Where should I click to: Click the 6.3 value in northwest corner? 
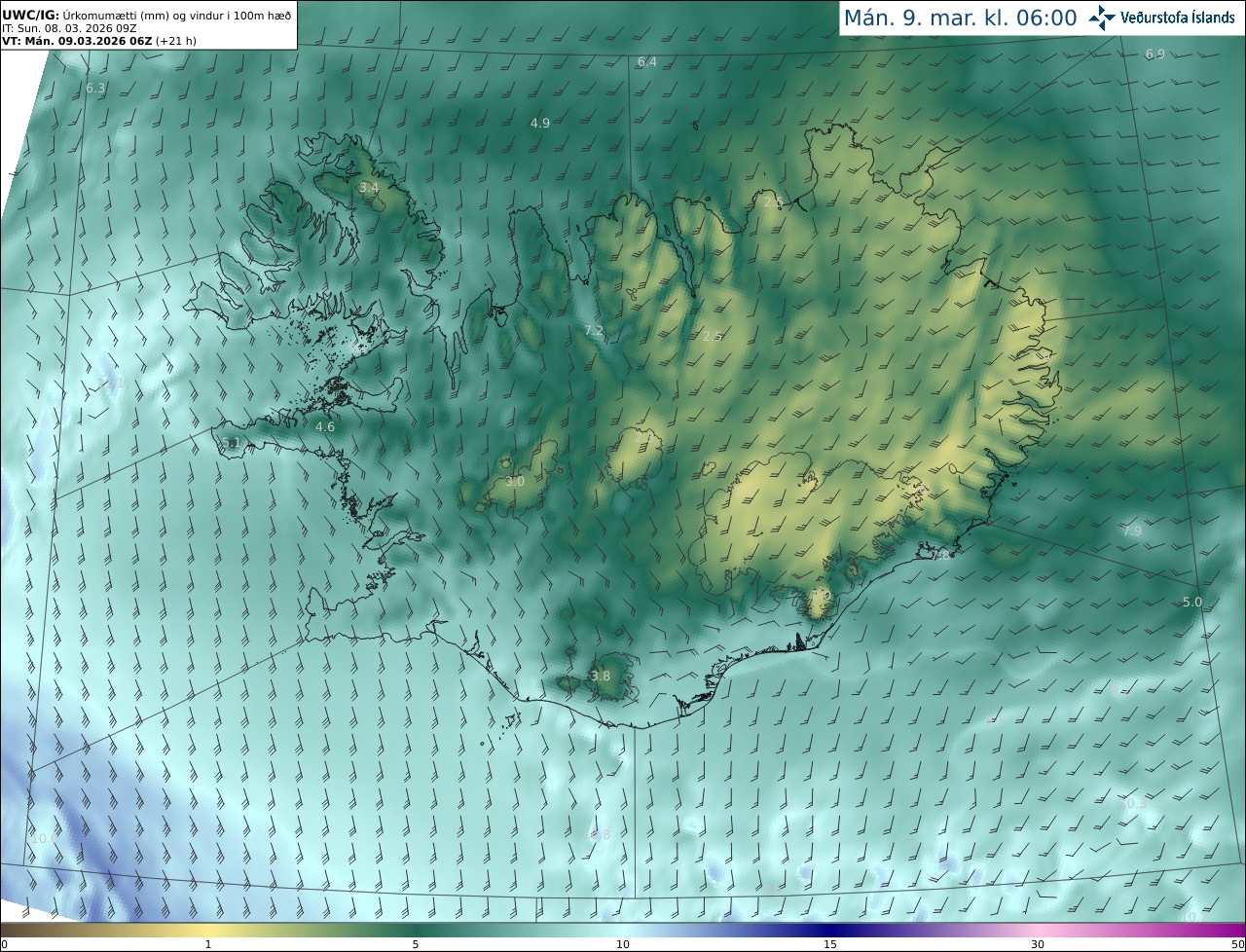[95, 89]
